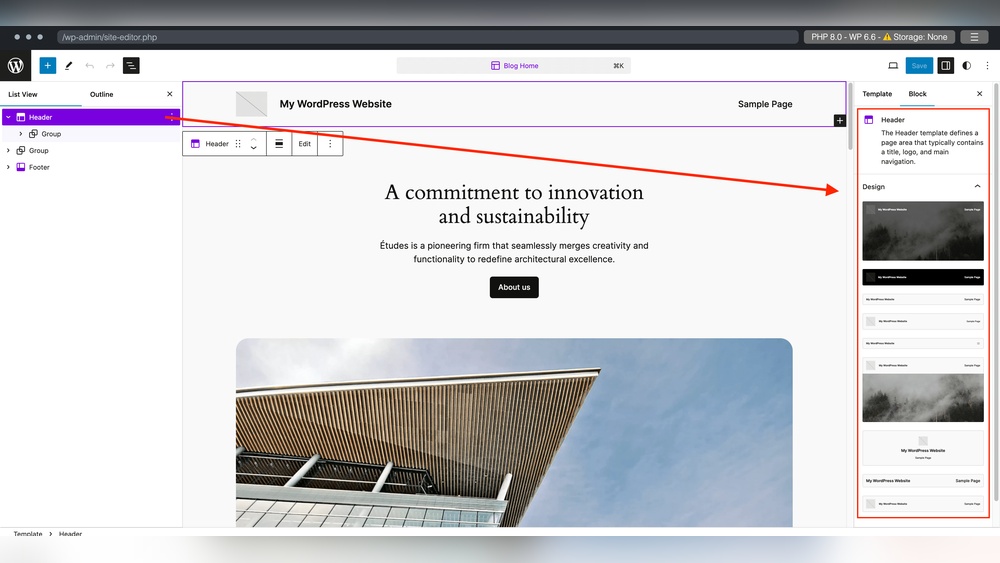This screenshot has height=563, width=1000.
Task: Select the Footer item in List View
Action: [x=39, y=167]
